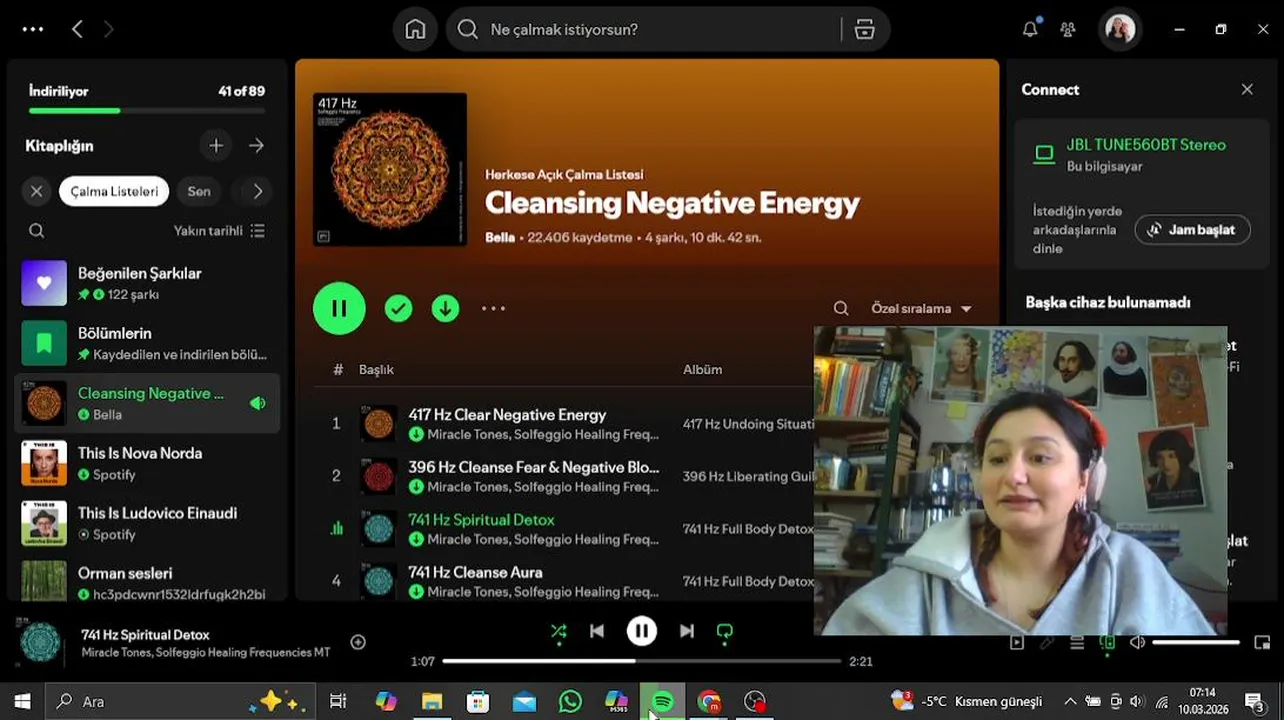Screen dimensions: 1284x720
Task: Pause playback in the bottom player
Action: pos(642,631)
